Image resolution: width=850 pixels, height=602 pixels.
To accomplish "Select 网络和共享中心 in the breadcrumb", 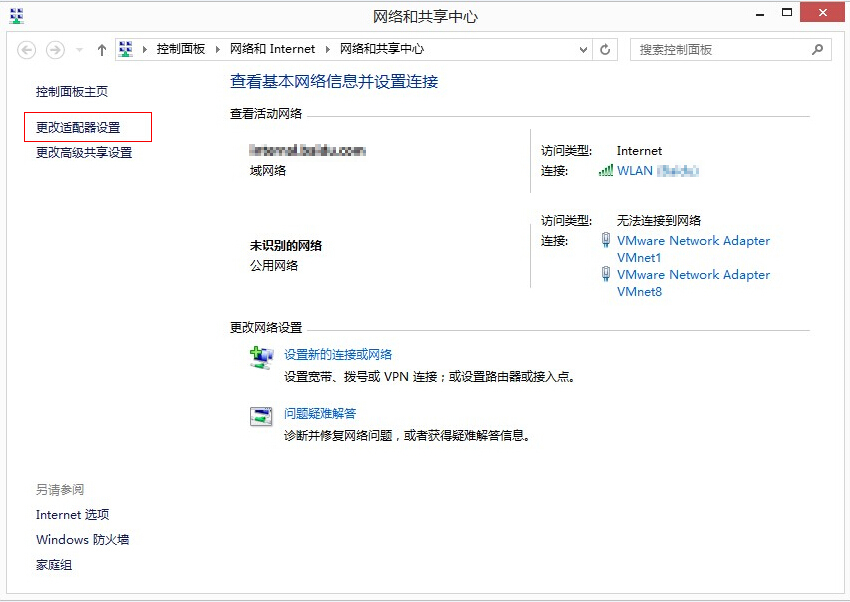I will click(383, 48).
